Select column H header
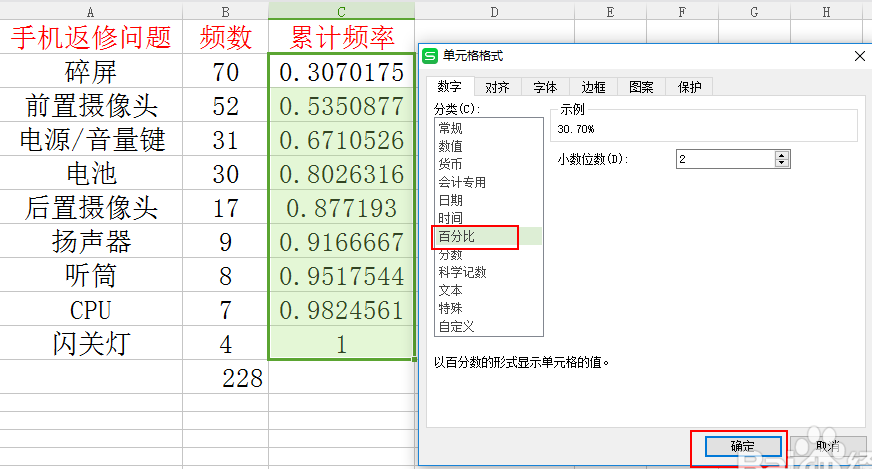872x469 pixels. tap(826, 12)
